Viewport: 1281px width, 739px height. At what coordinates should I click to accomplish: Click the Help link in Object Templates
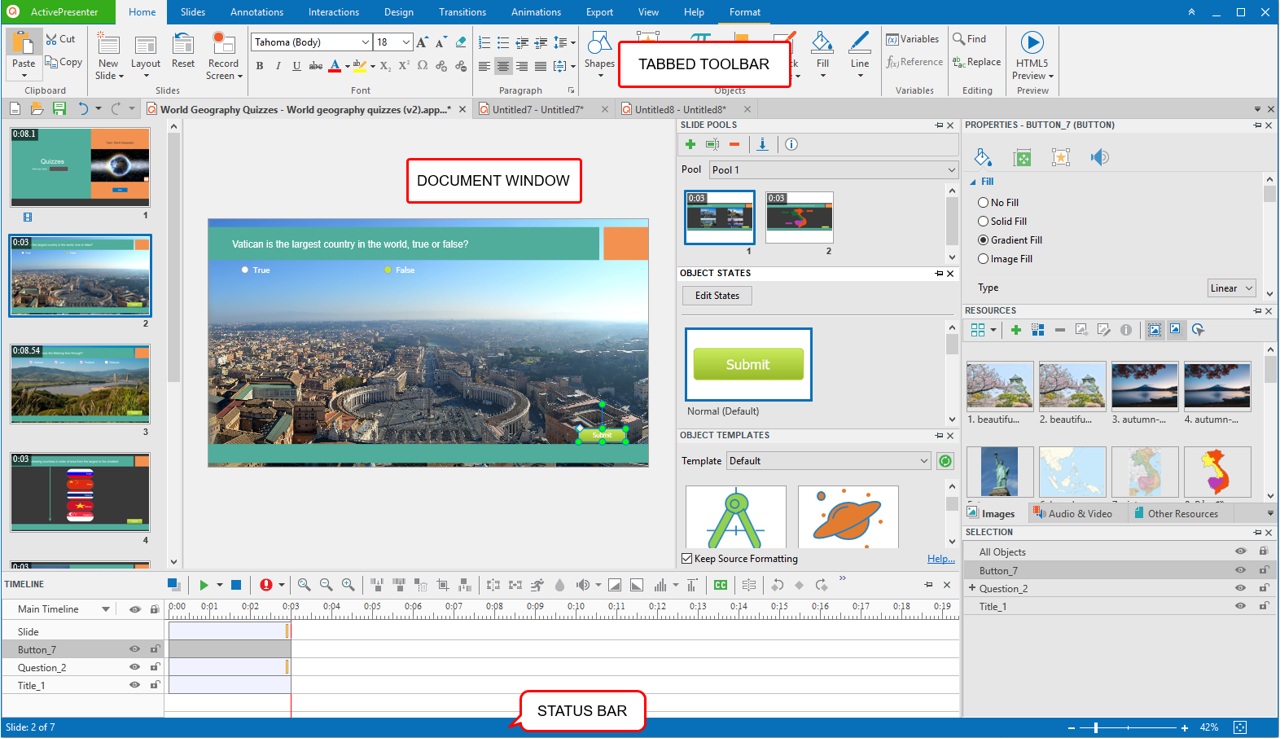[x=940, y=559]
